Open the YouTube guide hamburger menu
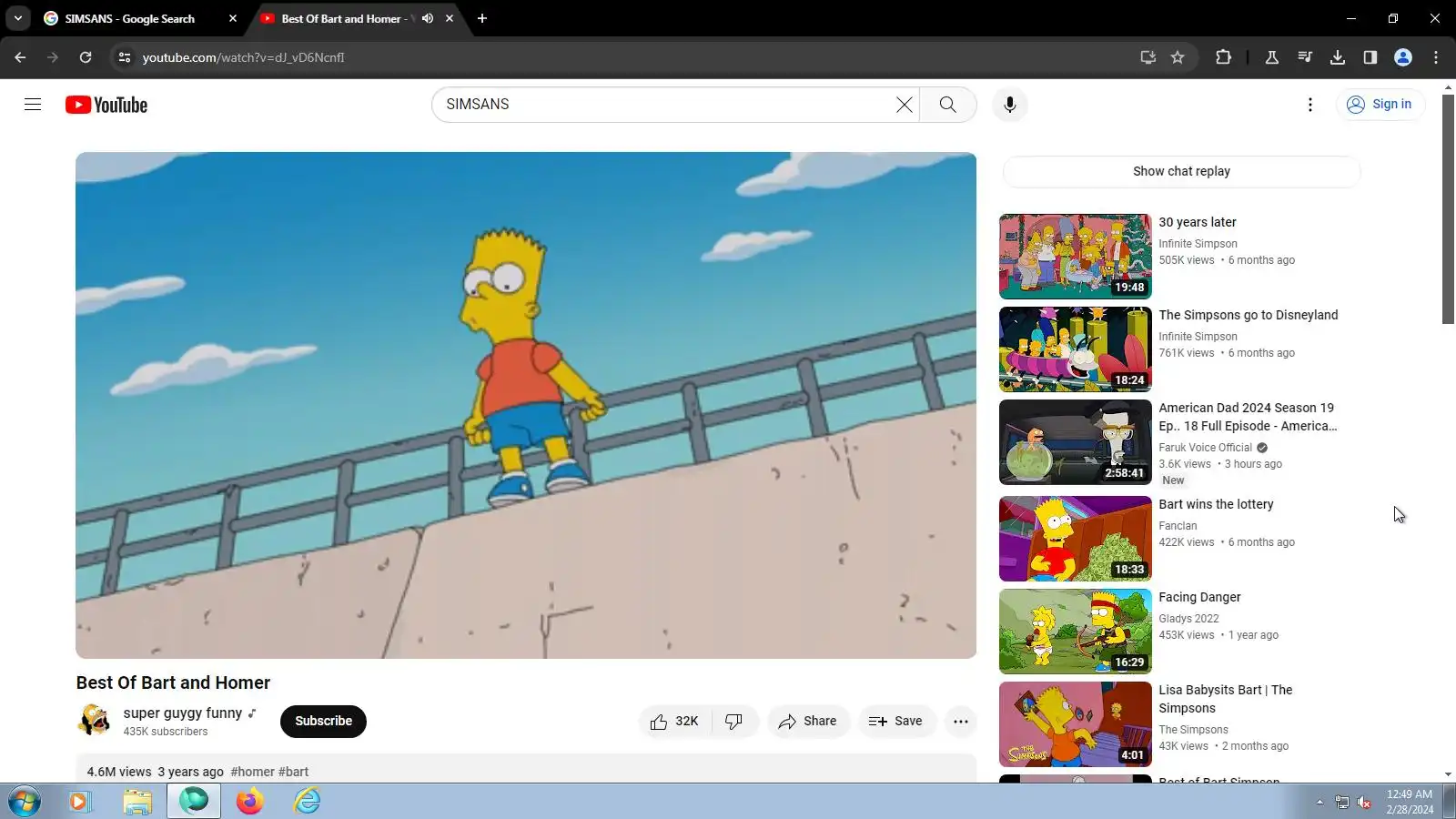 click(x=33, y=105)
